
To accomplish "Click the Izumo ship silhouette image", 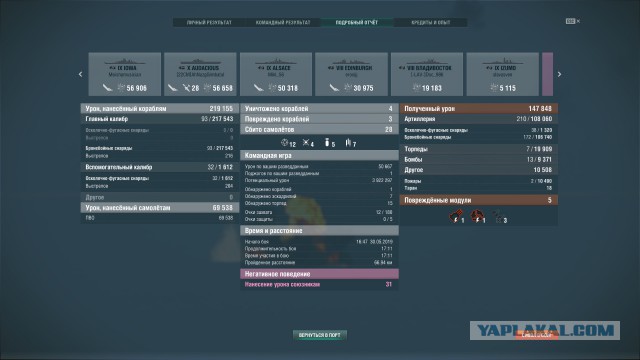I will point(502,62).
